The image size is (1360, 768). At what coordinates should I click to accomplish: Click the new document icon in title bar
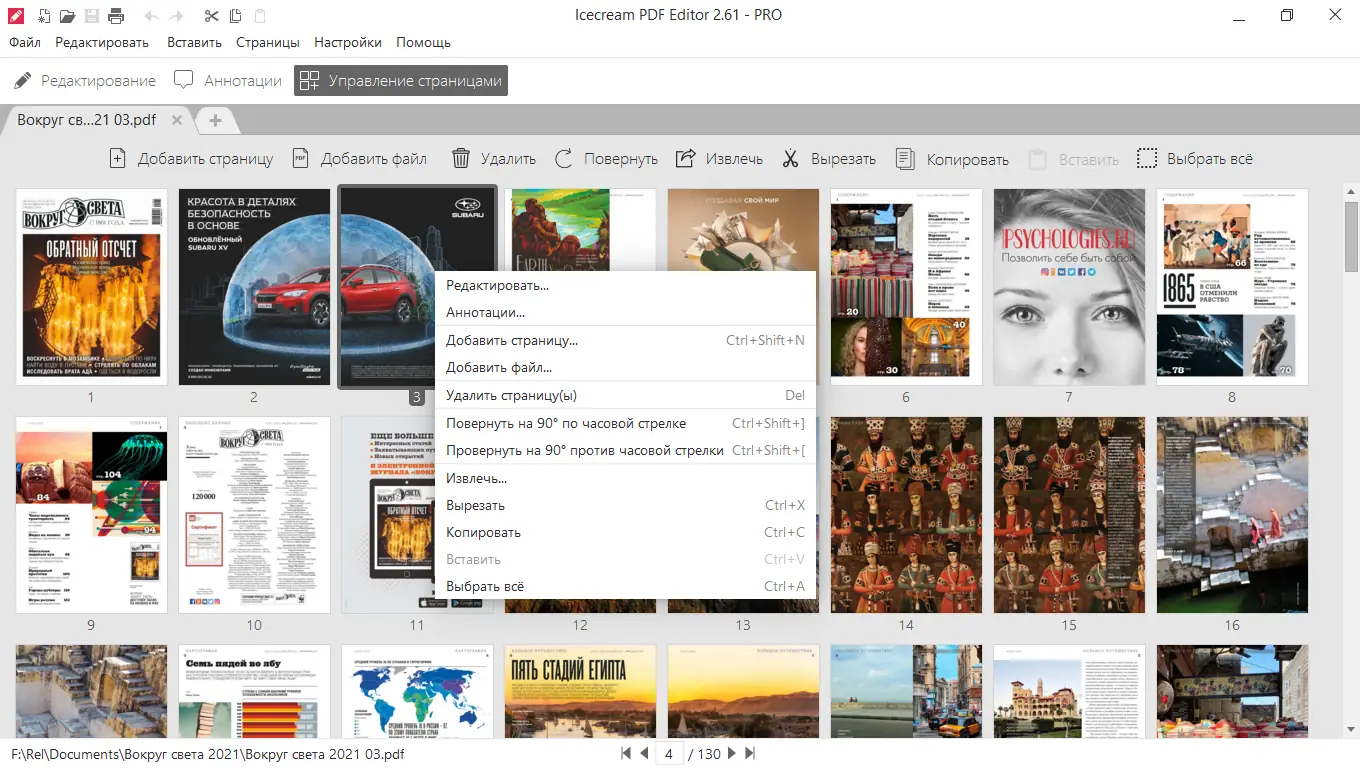pos(45,15)
